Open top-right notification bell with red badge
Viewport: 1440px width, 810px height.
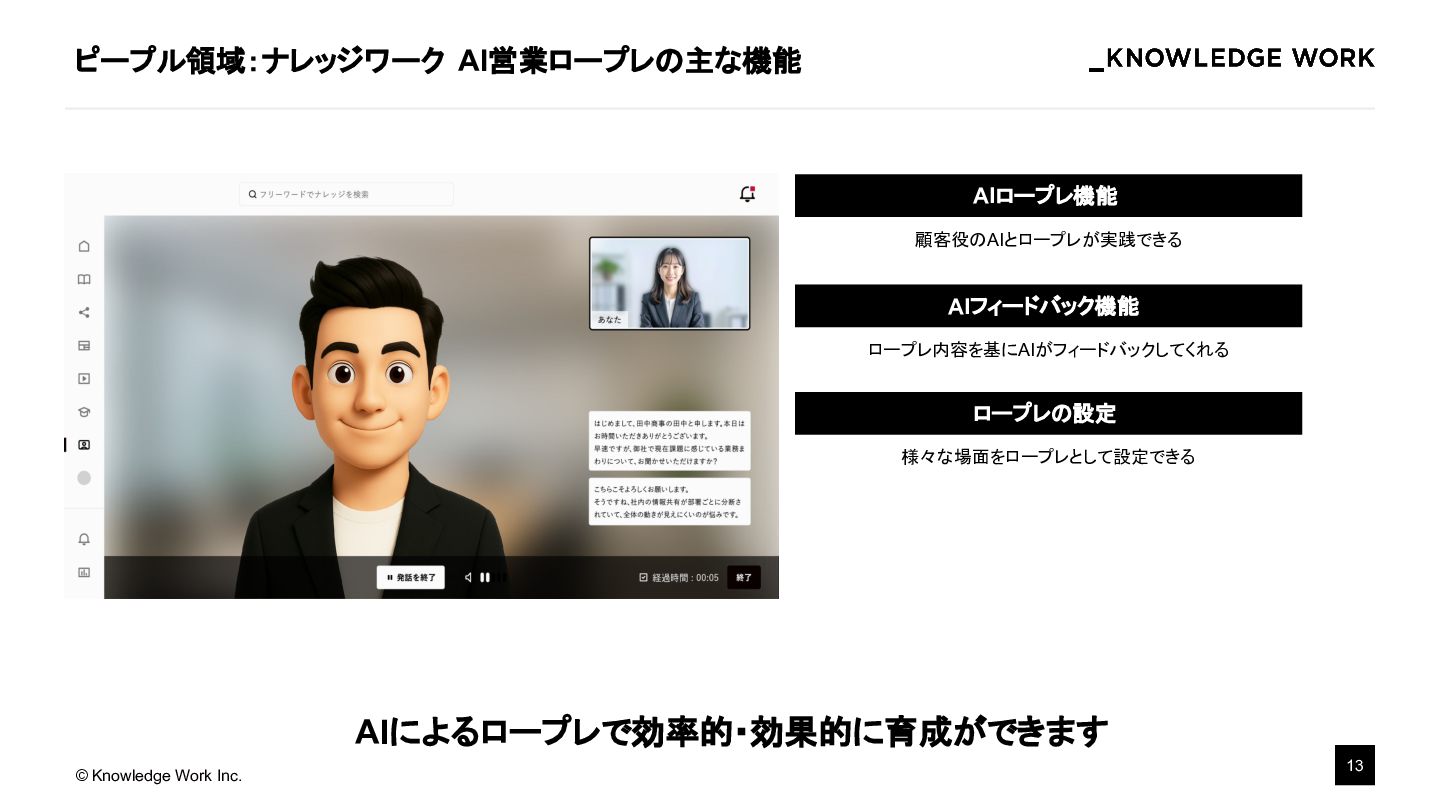click(x=747, y=194)
